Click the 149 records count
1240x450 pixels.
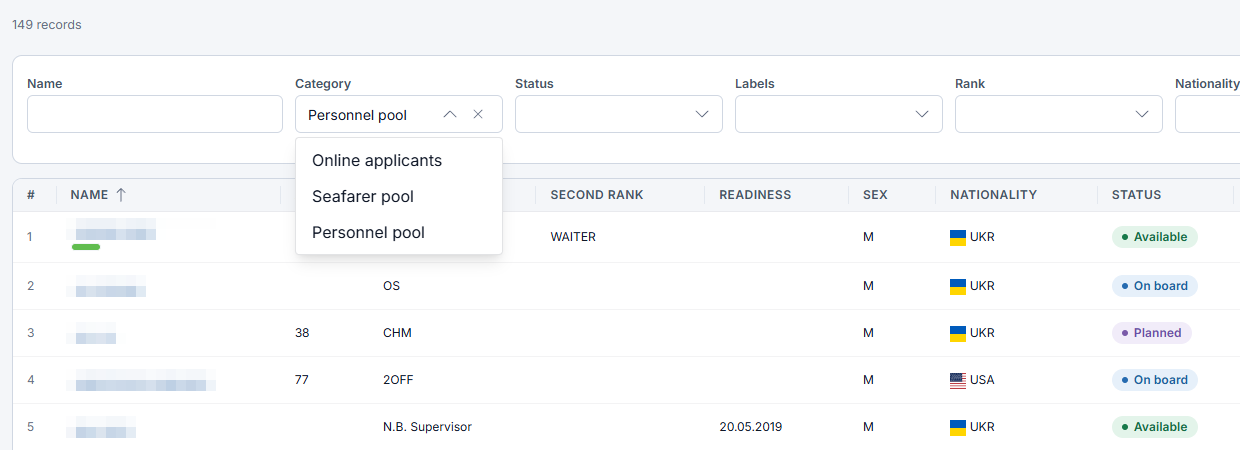[x=47, y=25]
